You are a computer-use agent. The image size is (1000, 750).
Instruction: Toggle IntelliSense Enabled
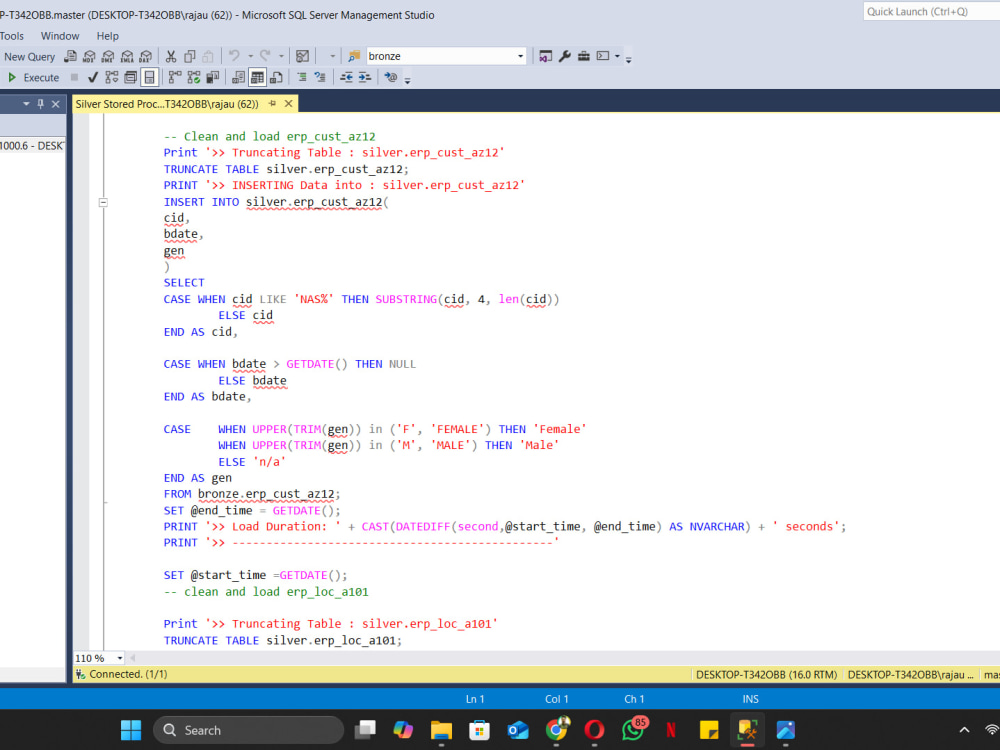point(149,77)
